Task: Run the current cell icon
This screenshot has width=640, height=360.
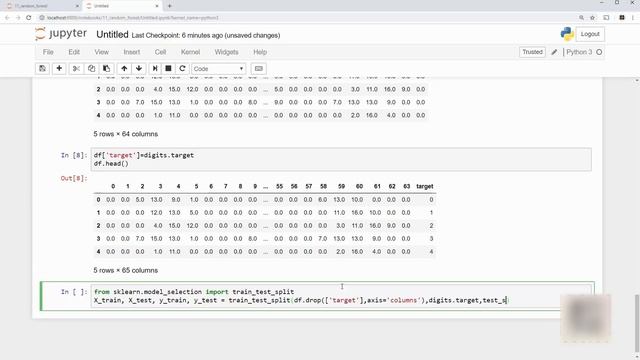Action: click(x=155, y=69)
